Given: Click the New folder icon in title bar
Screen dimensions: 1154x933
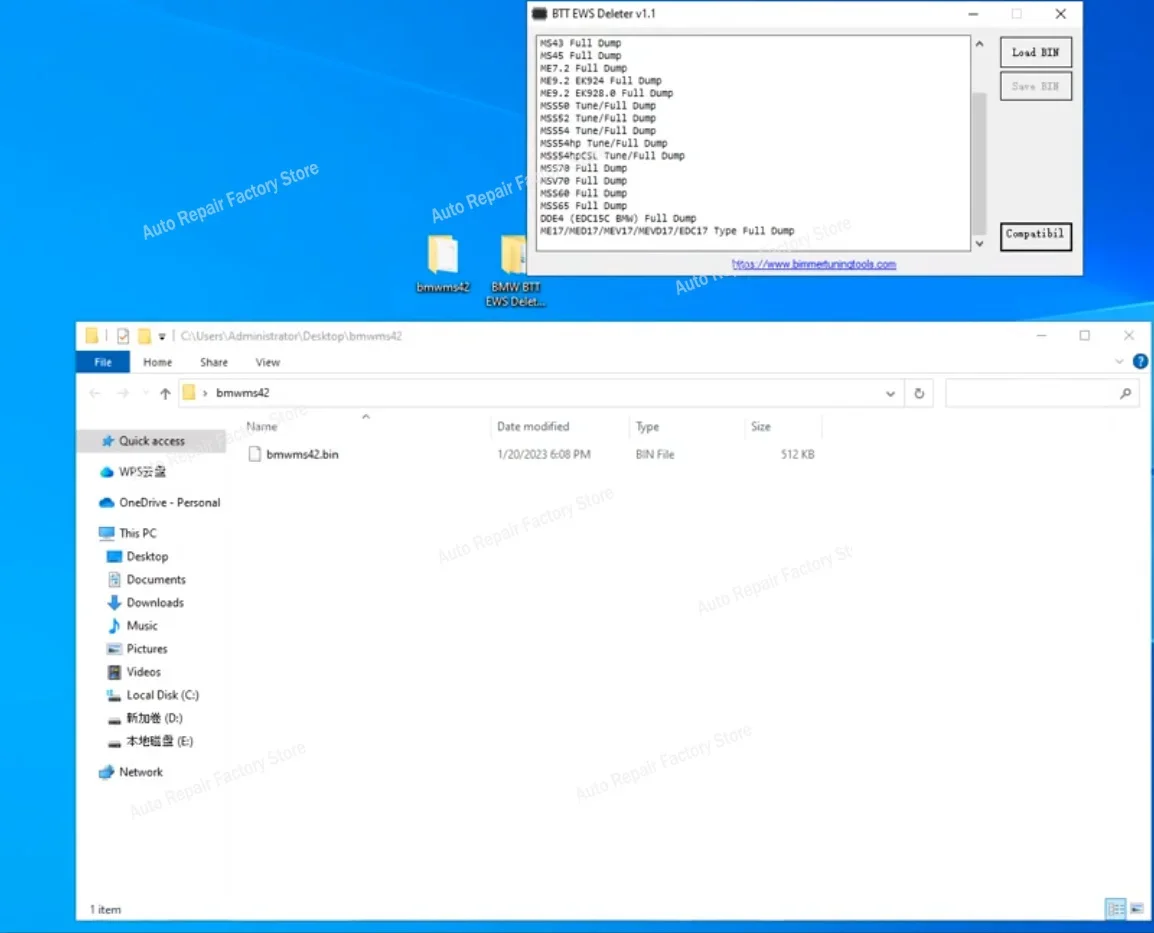Looking at the screenshot, I should 144,336.
